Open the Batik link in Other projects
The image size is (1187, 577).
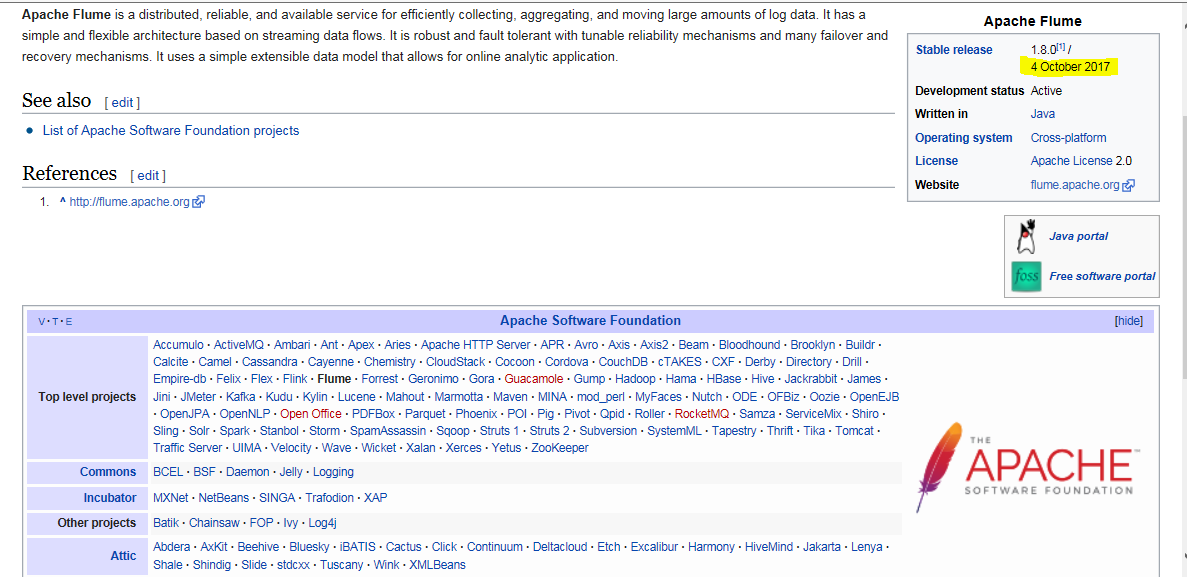click(x=166, y=522)
